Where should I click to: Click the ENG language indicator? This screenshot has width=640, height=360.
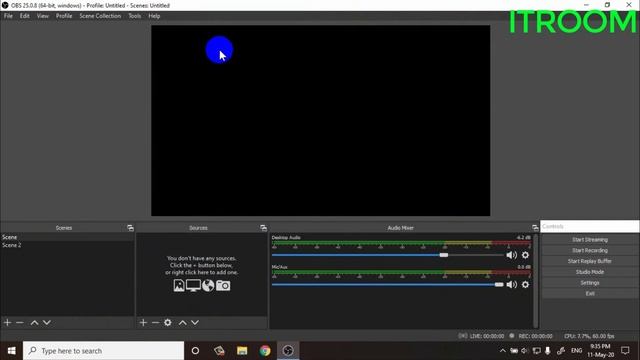[x=576, y=351]
